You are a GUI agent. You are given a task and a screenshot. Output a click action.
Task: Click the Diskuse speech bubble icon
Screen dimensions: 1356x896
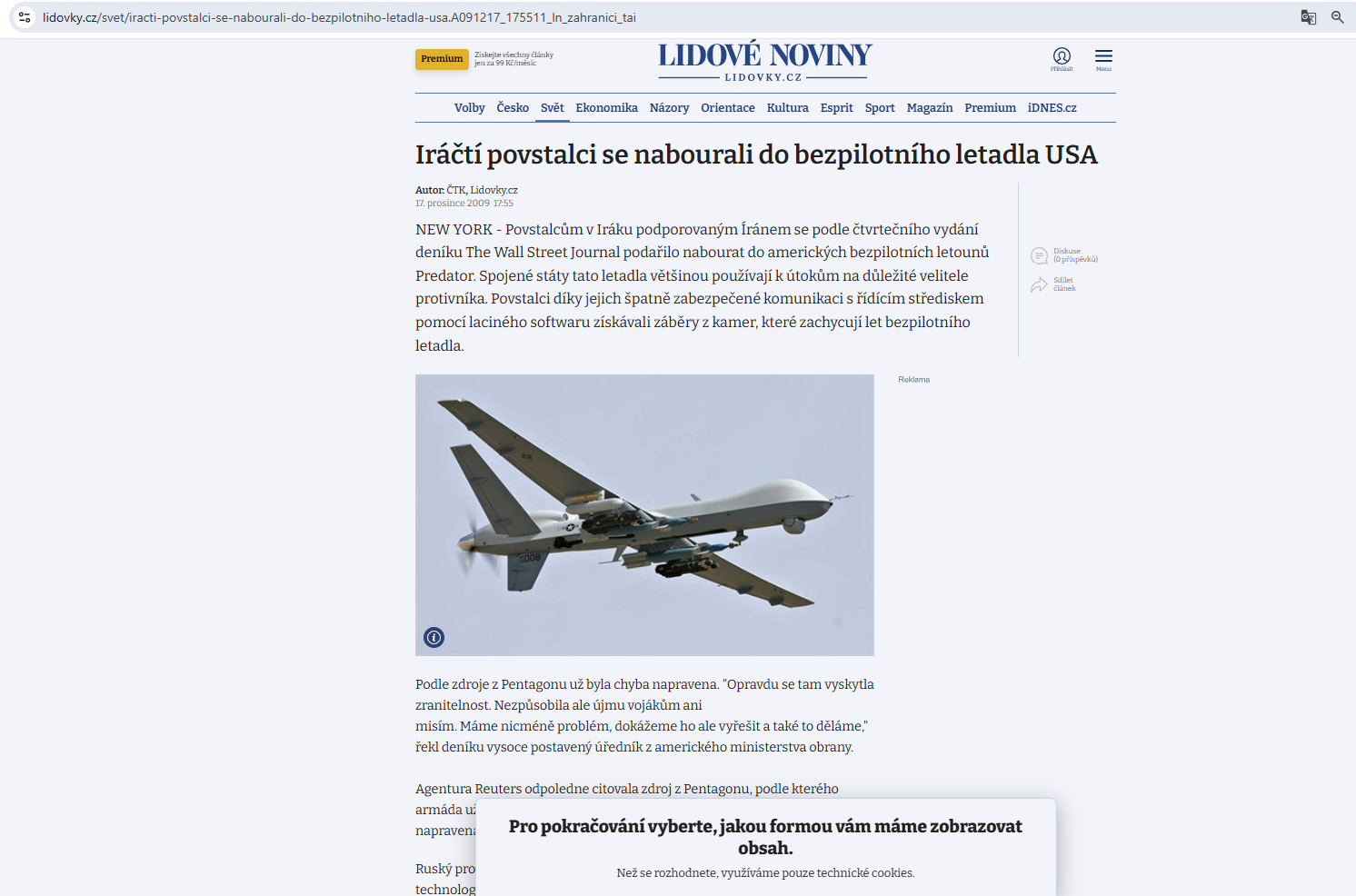(x=1040, y=256)
